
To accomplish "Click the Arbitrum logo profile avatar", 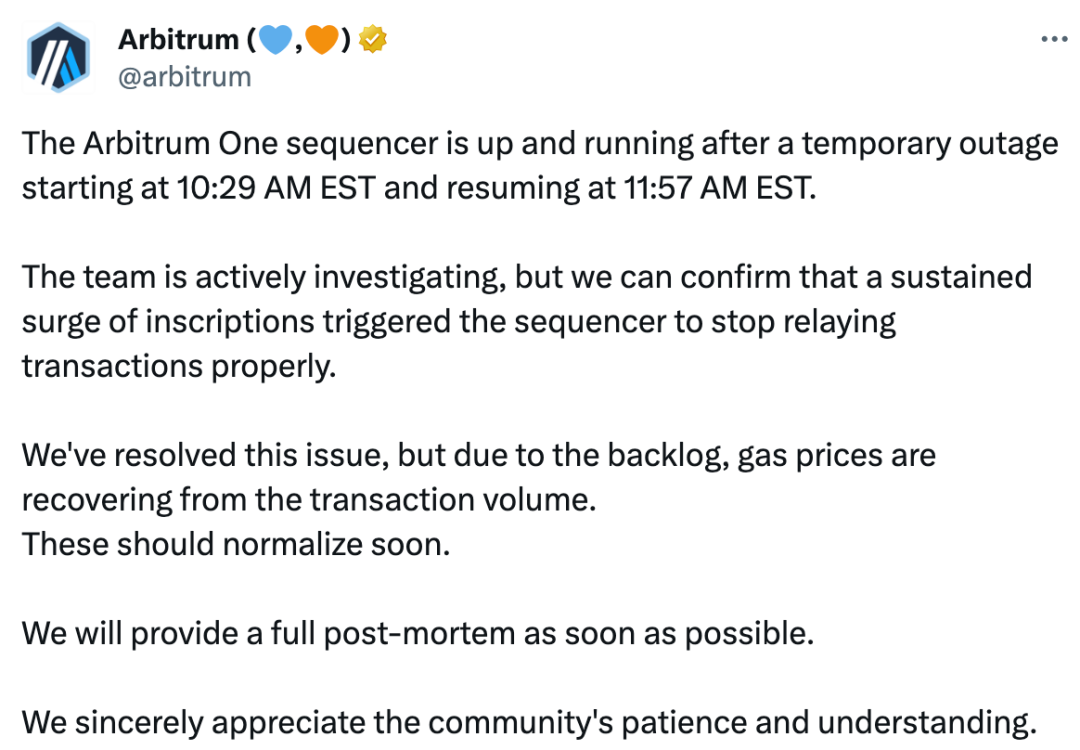I will click(58, 59).
